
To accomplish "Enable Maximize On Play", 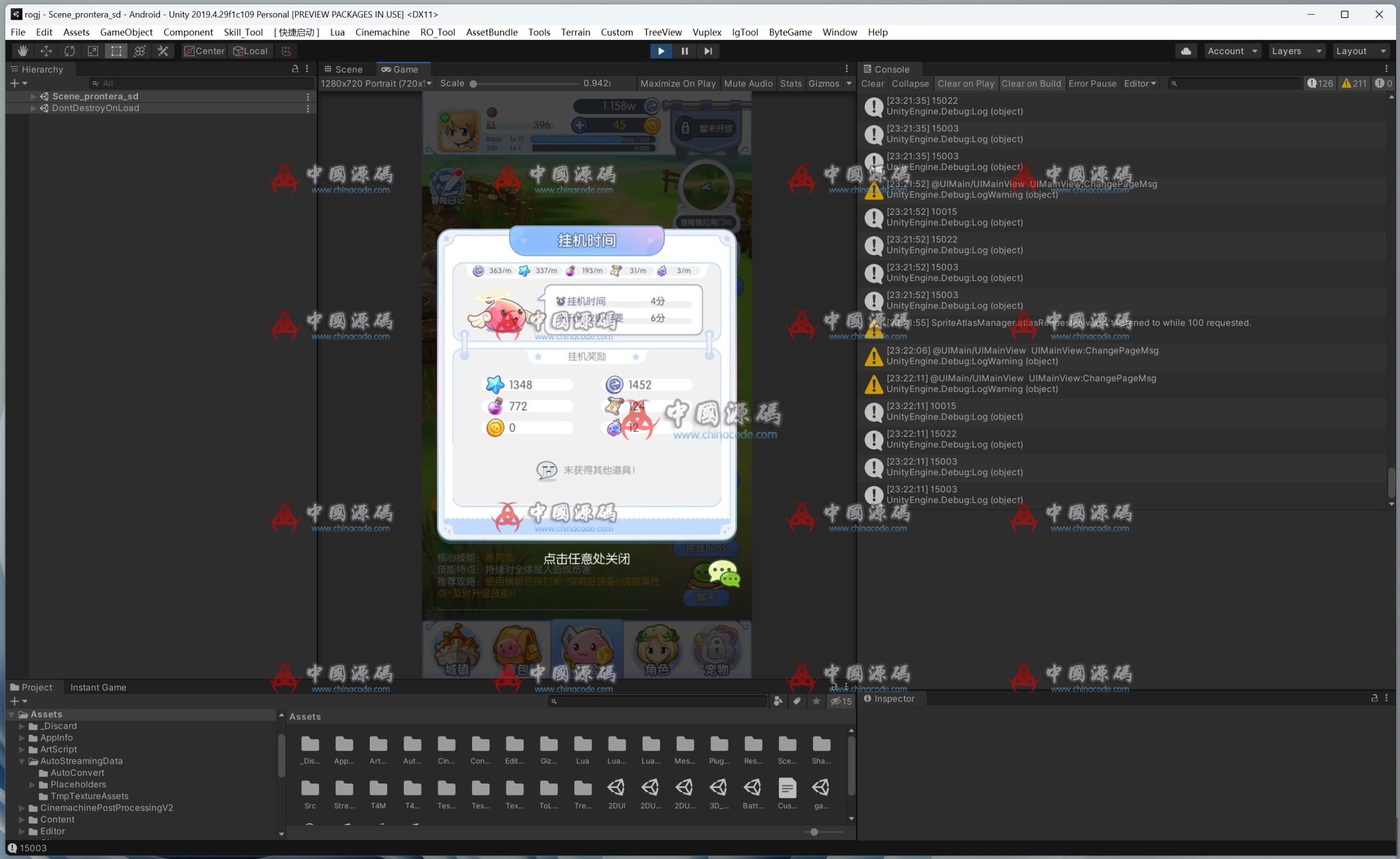I will [678, 84].
